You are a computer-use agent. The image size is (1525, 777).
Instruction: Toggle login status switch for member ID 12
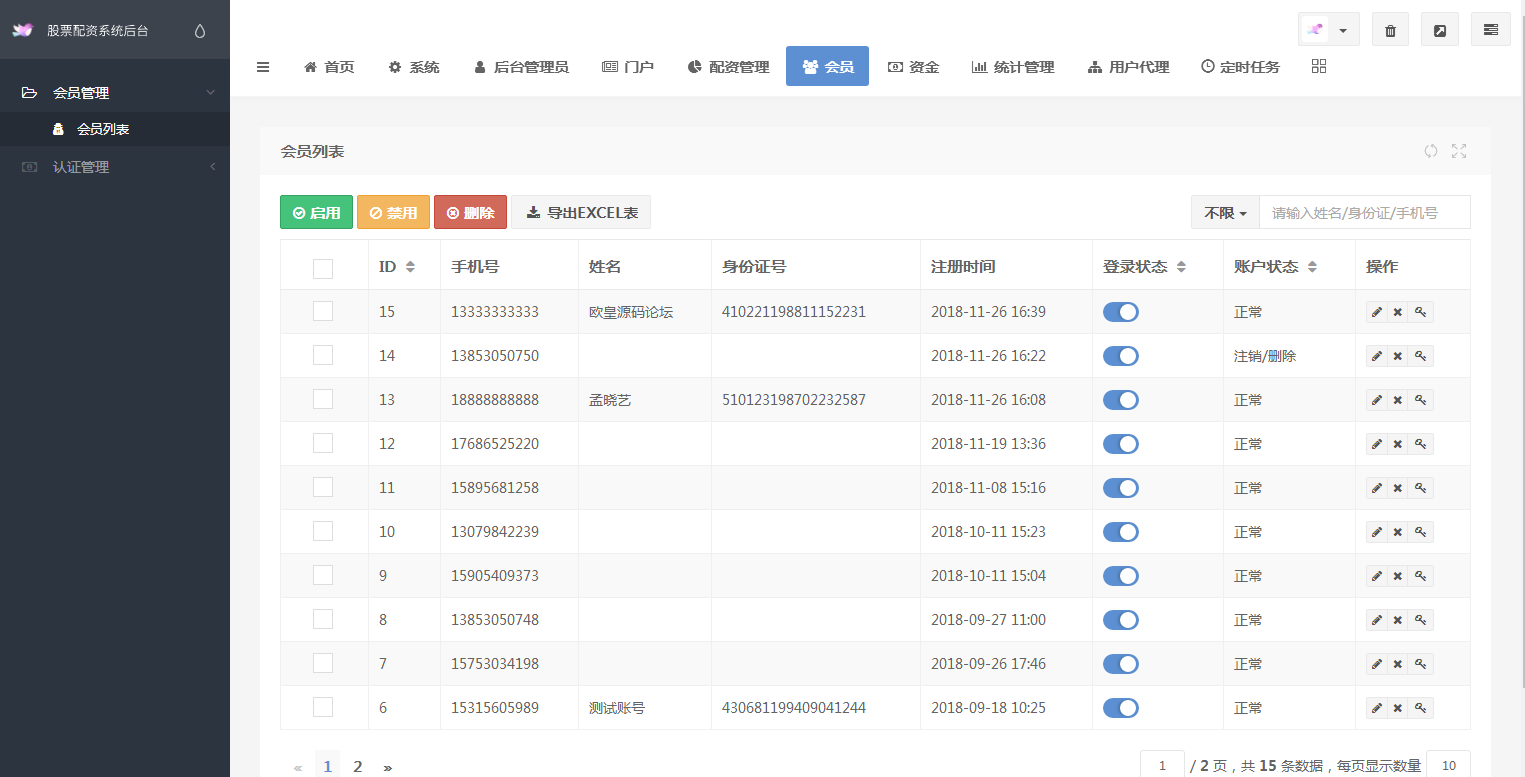click(1121, 443)
